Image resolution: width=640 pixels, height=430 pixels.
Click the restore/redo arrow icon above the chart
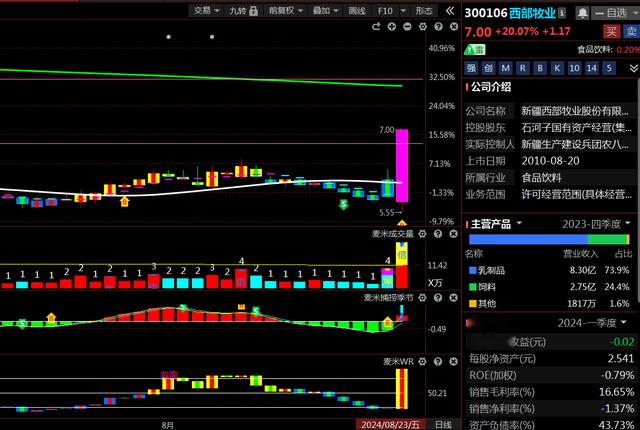(376, 27)
